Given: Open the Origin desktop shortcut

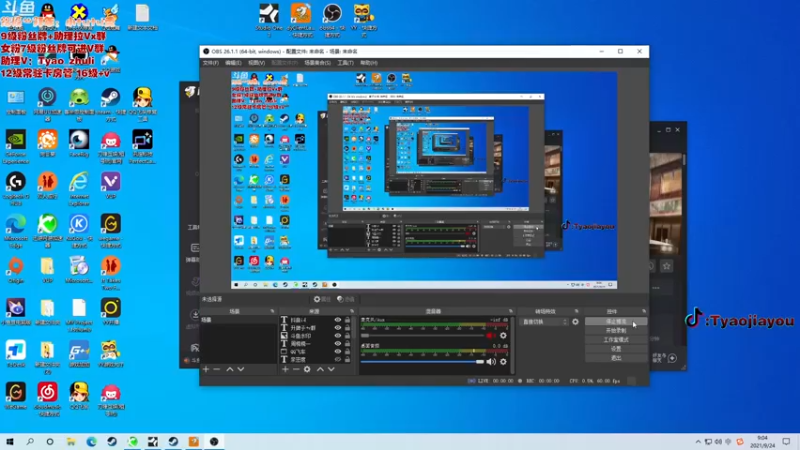Looking at the screenshot, I should 16,270.
